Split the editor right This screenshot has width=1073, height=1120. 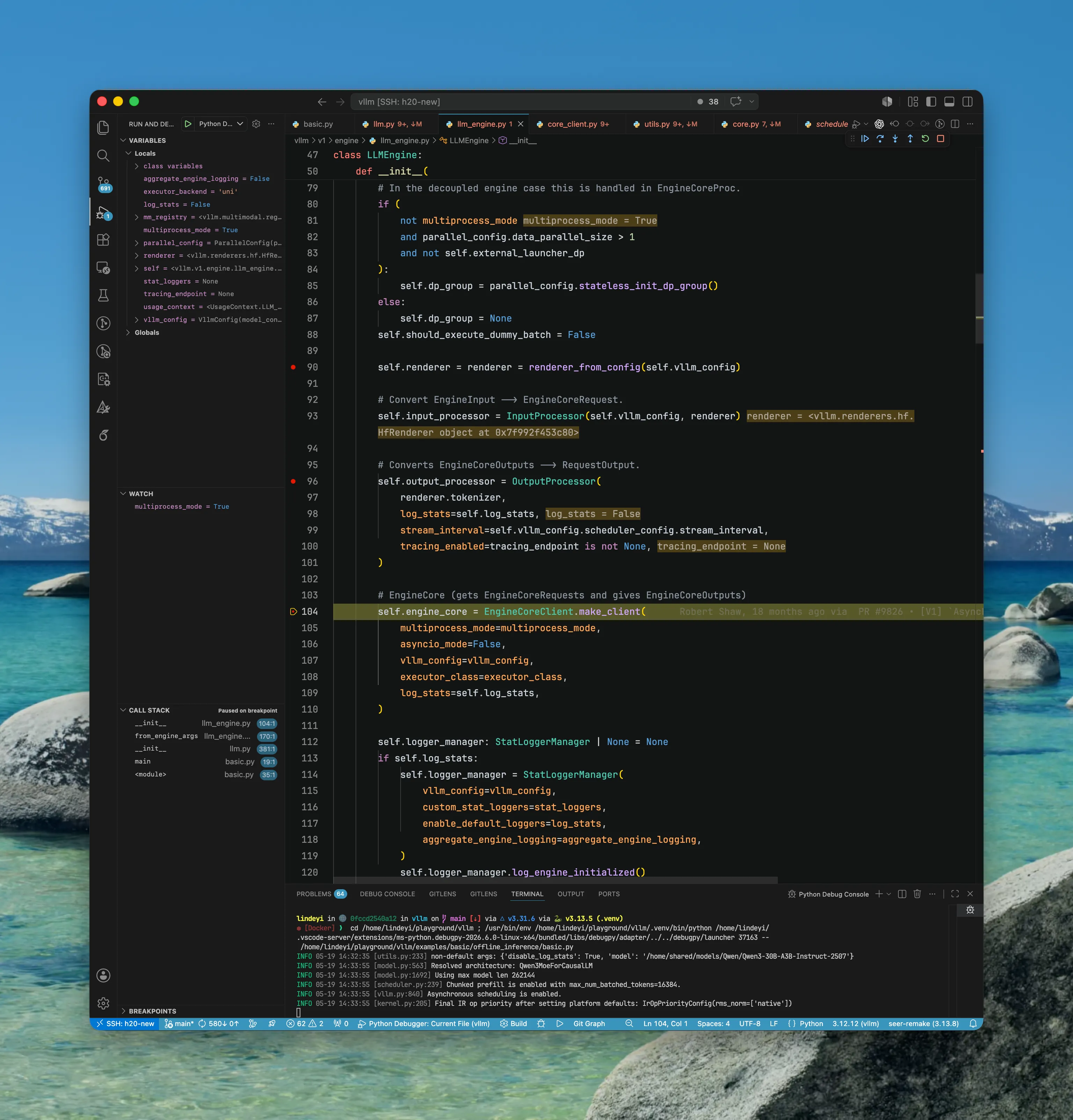tap(955, 124)
